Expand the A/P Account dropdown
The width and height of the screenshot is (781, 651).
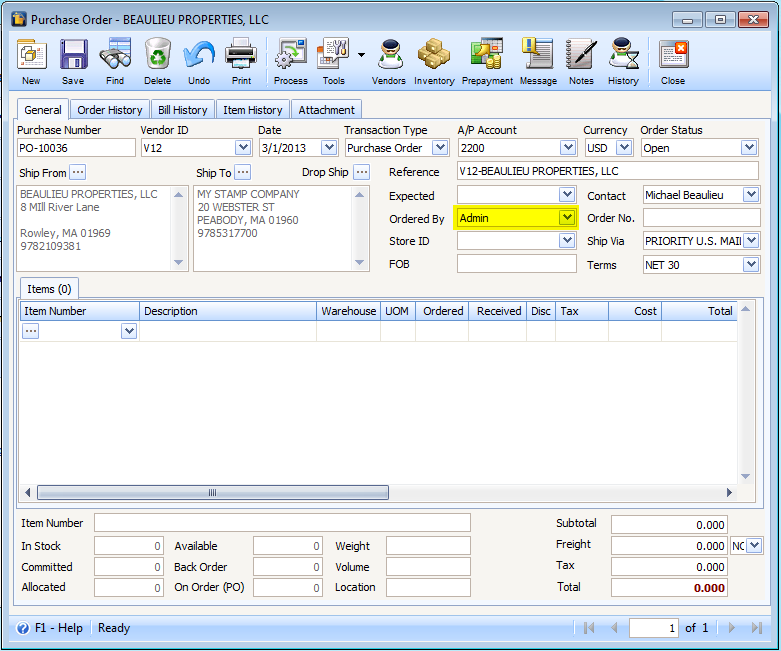click(568, 147)
